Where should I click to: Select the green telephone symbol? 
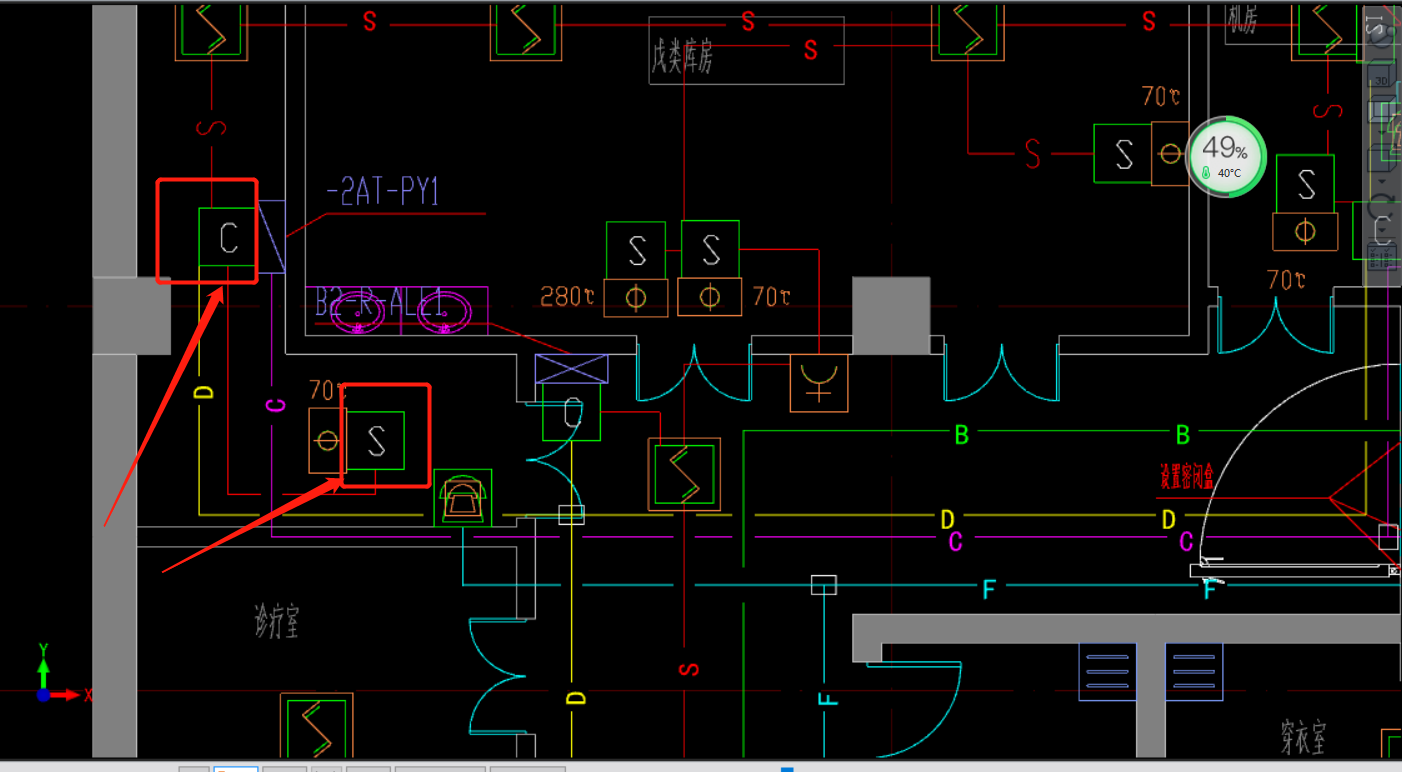coord(463,497)
